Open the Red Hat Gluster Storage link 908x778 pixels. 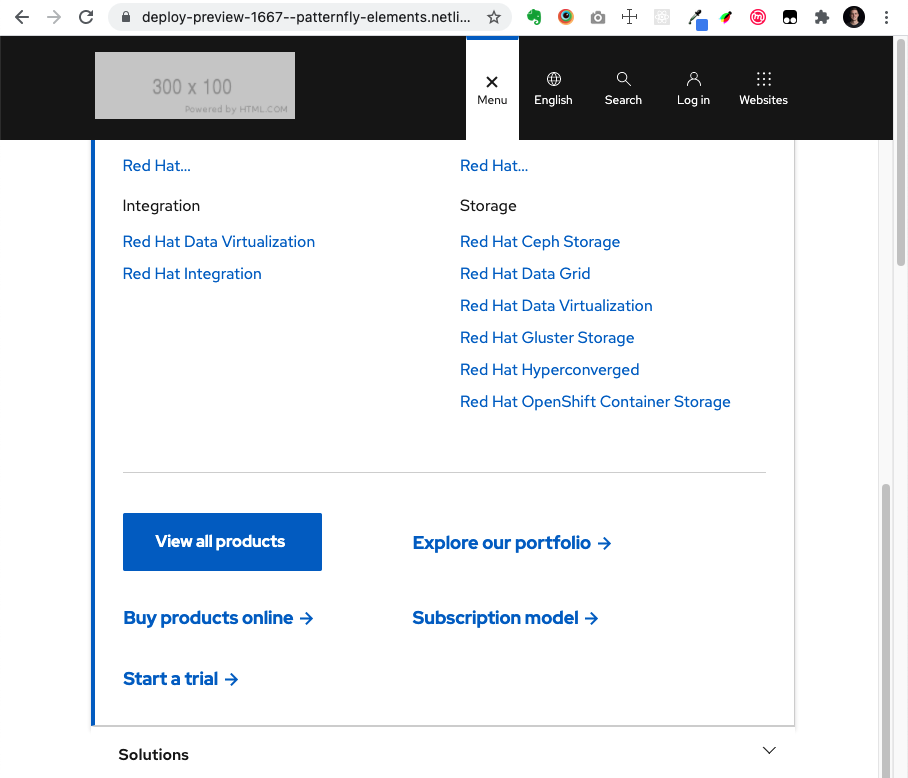click(547, 337)
